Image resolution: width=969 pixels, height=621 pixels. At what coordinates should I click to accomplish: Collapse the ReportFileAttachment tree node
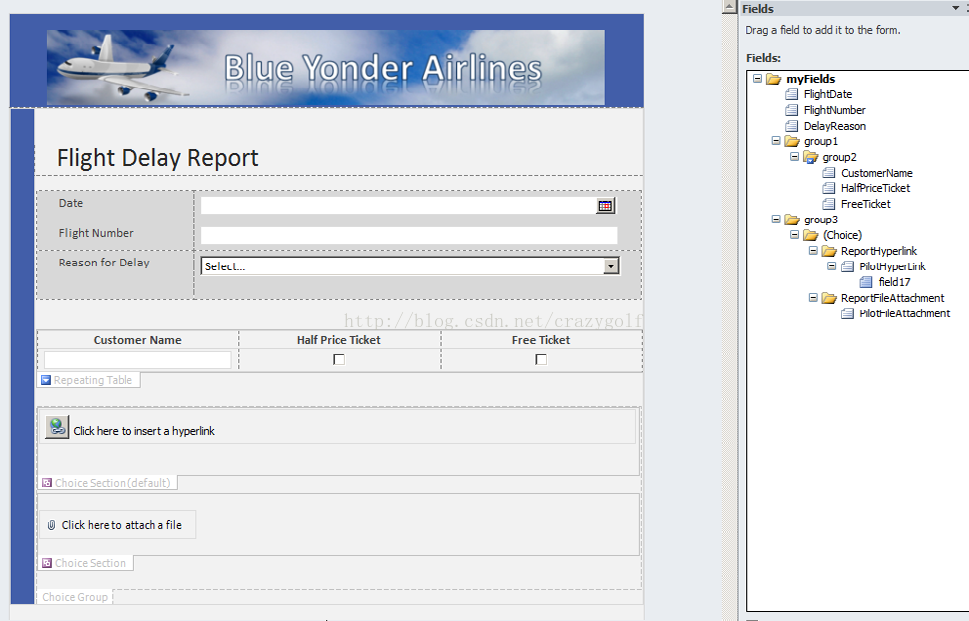click(x=813, y=297)
